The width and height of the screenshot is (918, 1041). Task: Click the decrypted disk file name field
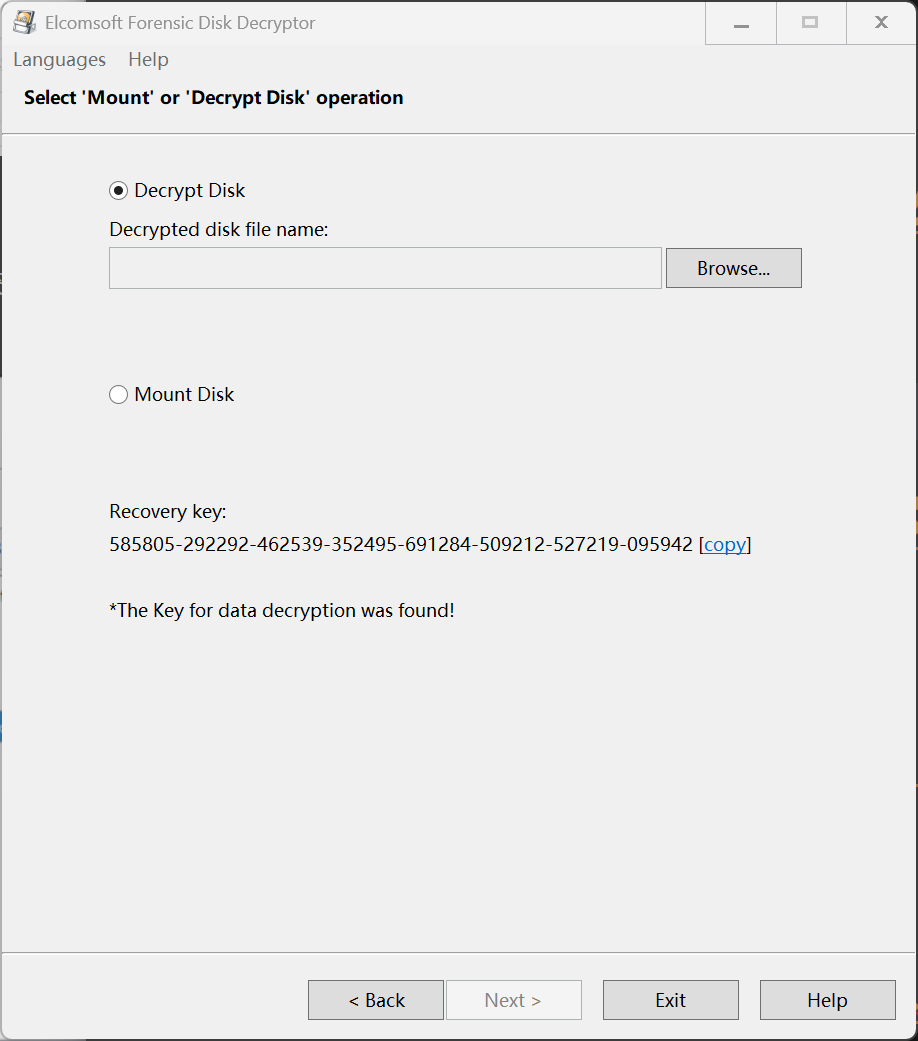(385, 268)
